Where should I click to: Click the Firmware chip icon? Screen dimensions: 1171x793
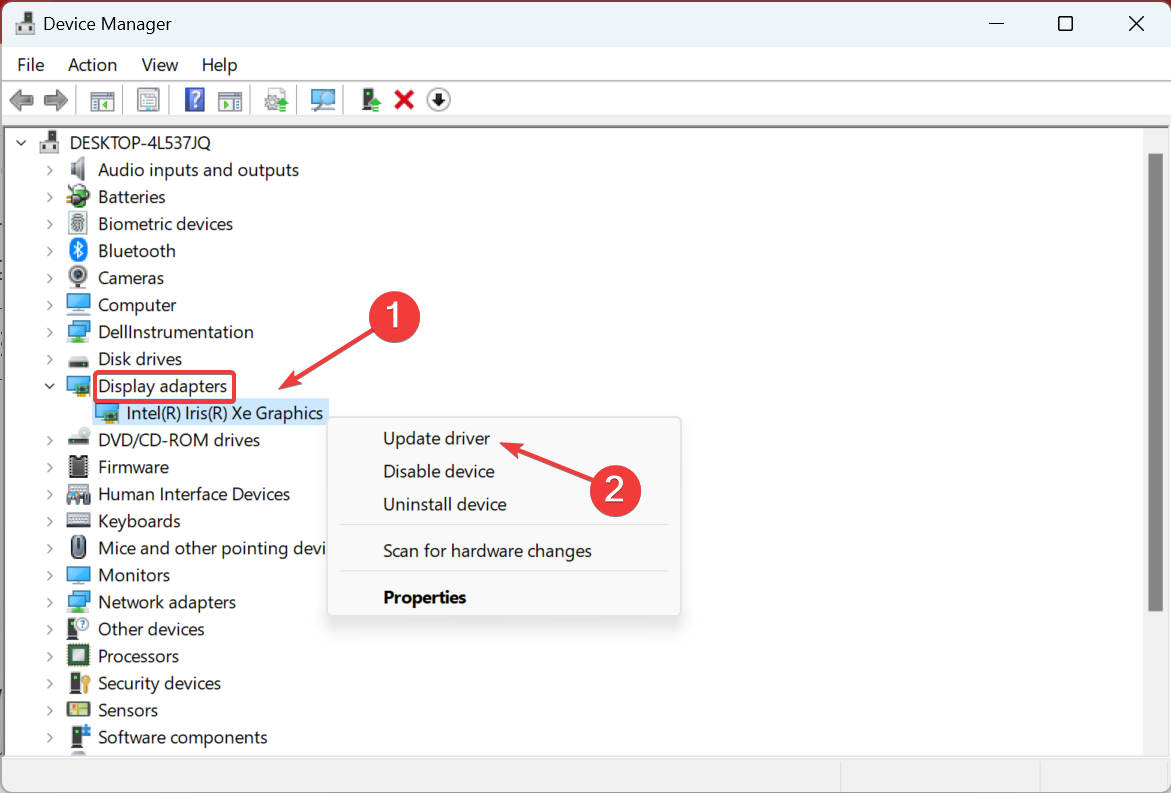[x=78, y=467]
